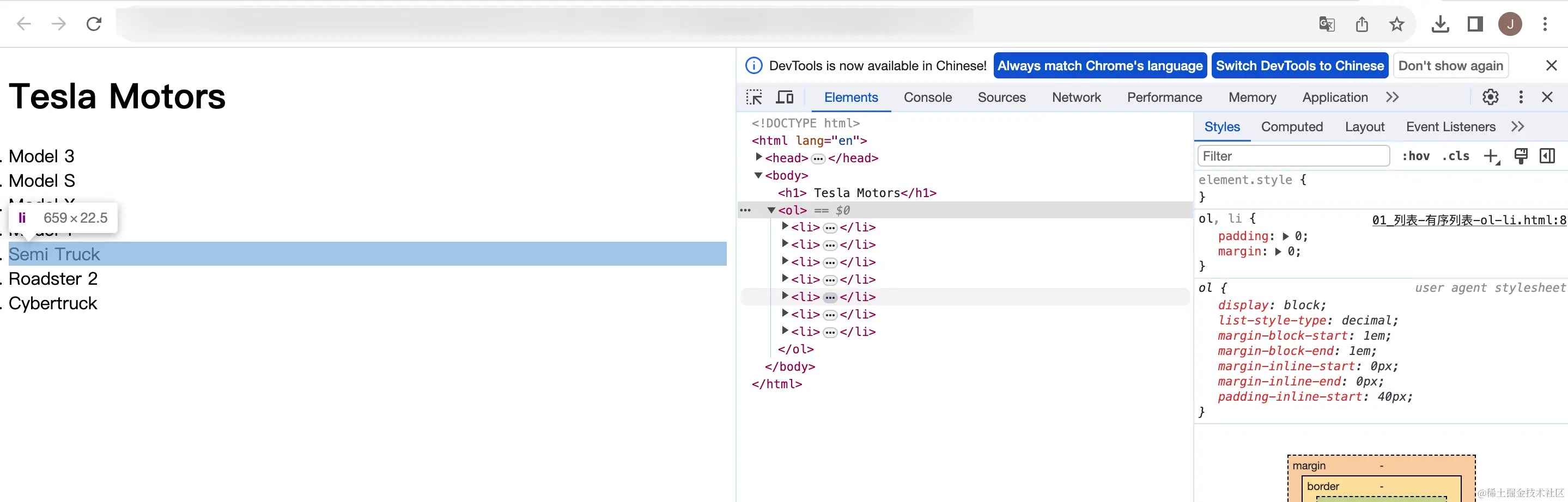Open DevTools settings gear
This screenshot has width=1568, height=502.
(x=1490, y=97)
